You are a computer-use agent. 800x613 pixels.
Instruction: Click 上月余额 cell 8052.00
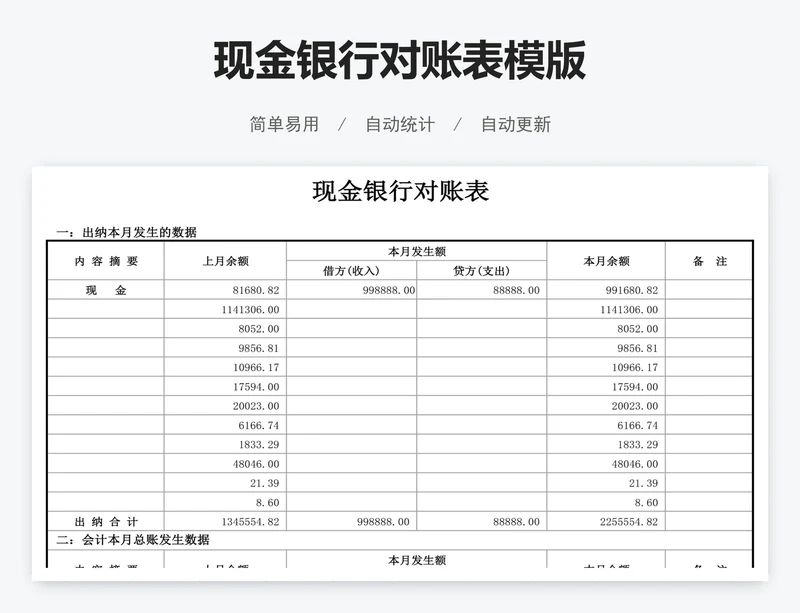pyautogui.click(x=226, y=329)
